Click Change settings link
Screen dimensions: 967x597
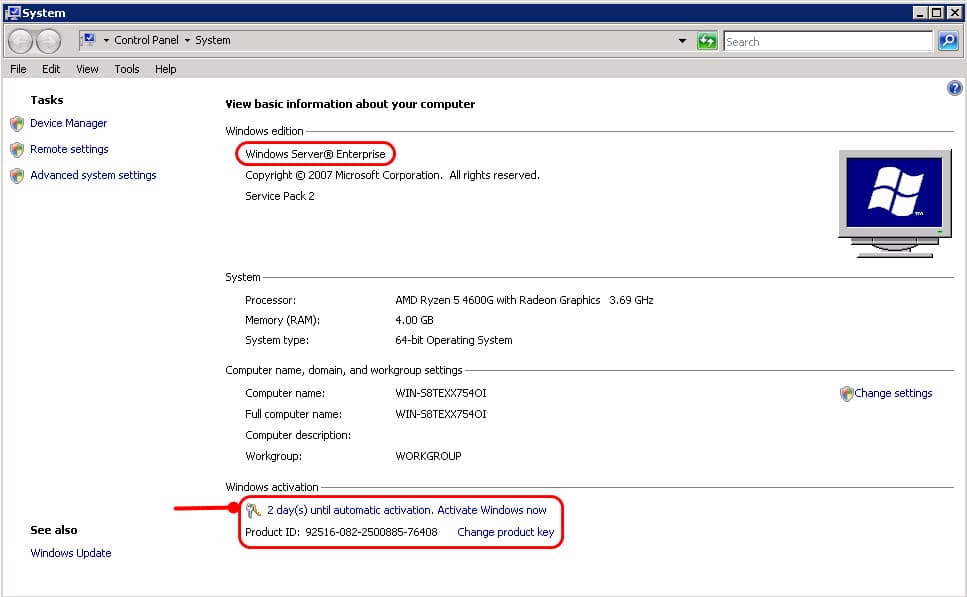click(x=893, y=393)
